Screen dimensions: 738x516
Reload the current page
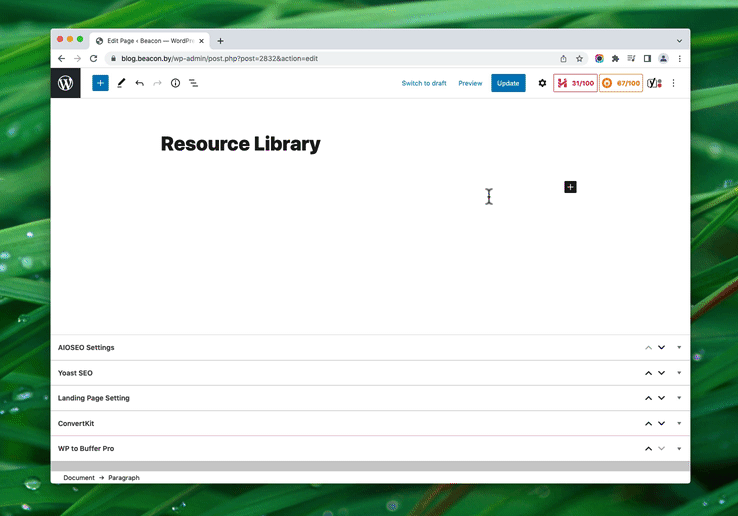click(94, 58)
